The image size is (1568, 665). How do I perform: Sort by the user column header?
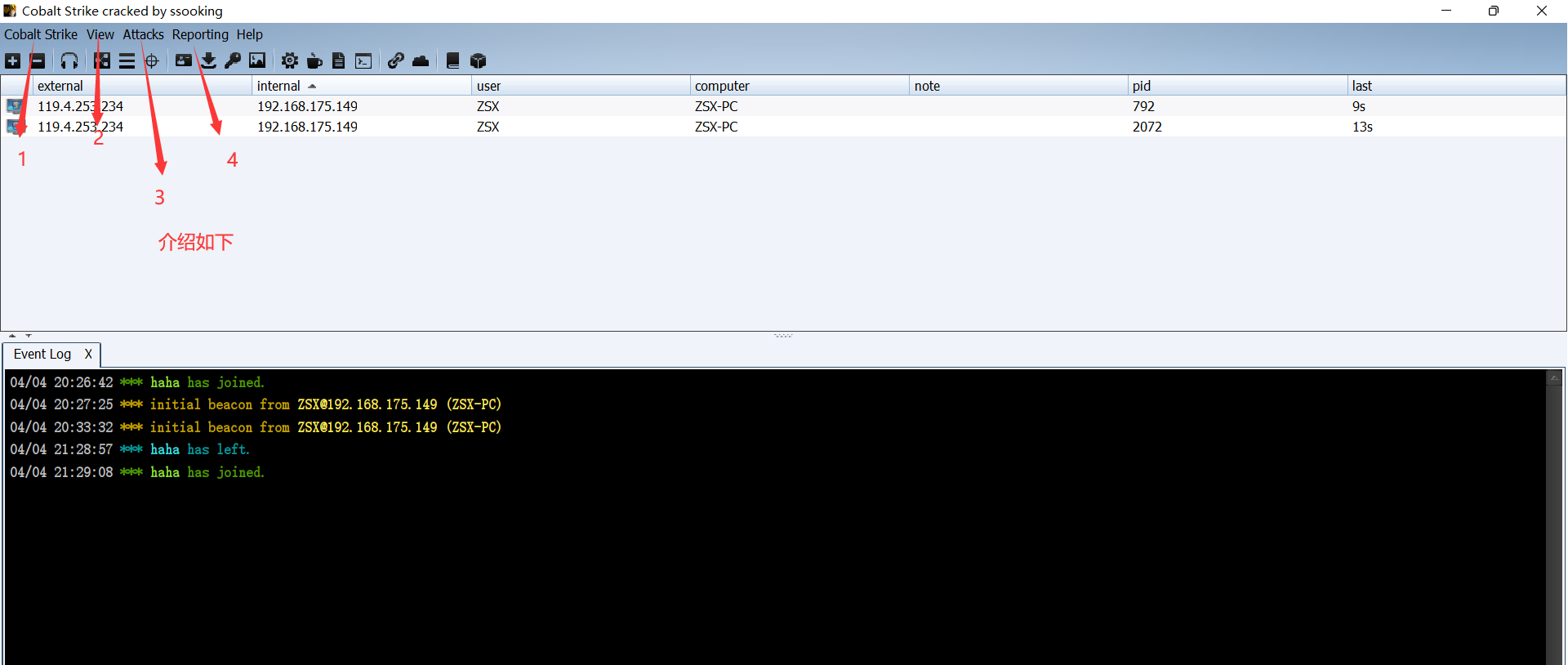tap(581, 86)
